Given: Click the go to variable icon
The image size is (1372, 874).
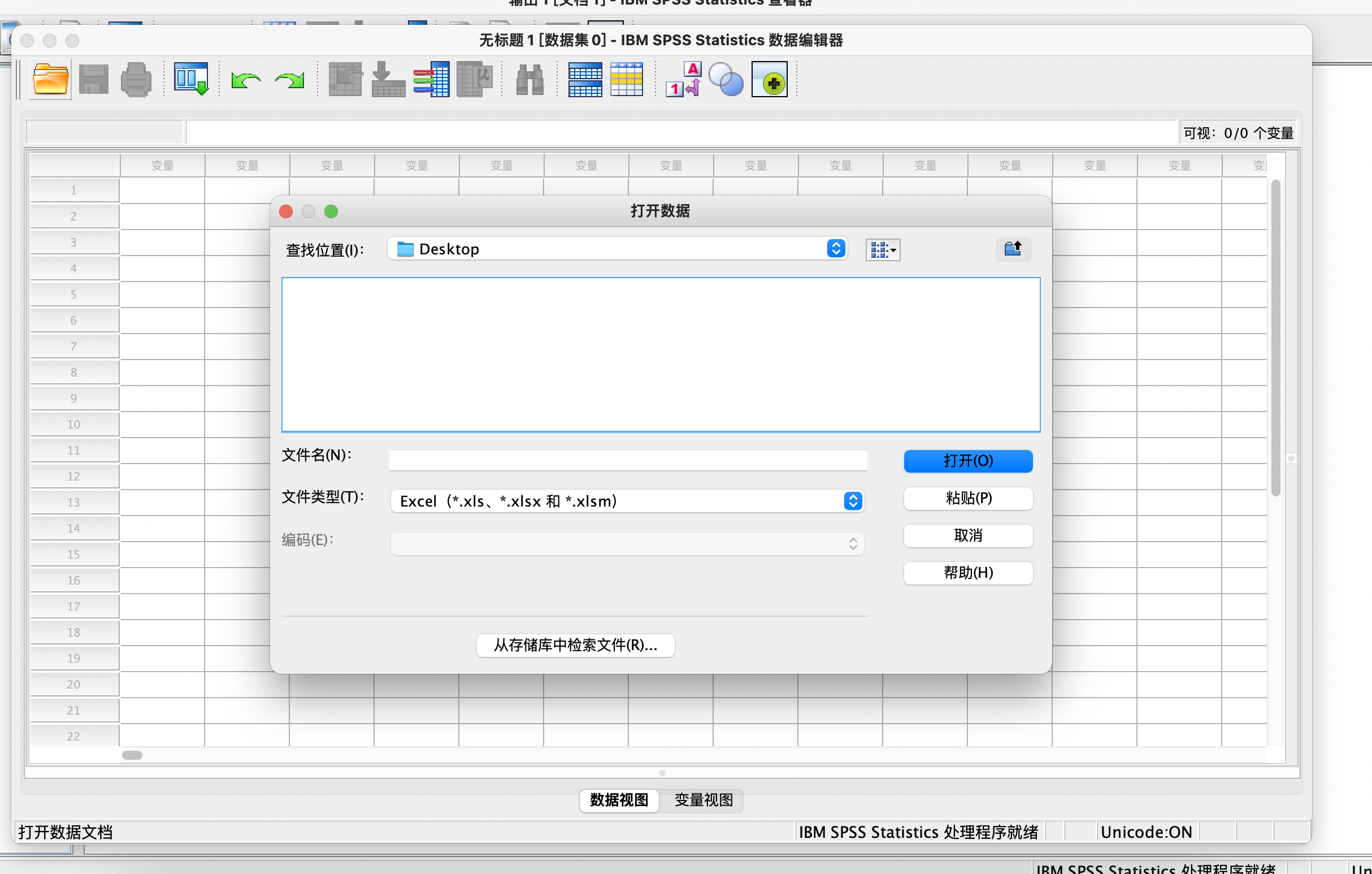Looking at the screenshot, I should [x=388, y=80].
